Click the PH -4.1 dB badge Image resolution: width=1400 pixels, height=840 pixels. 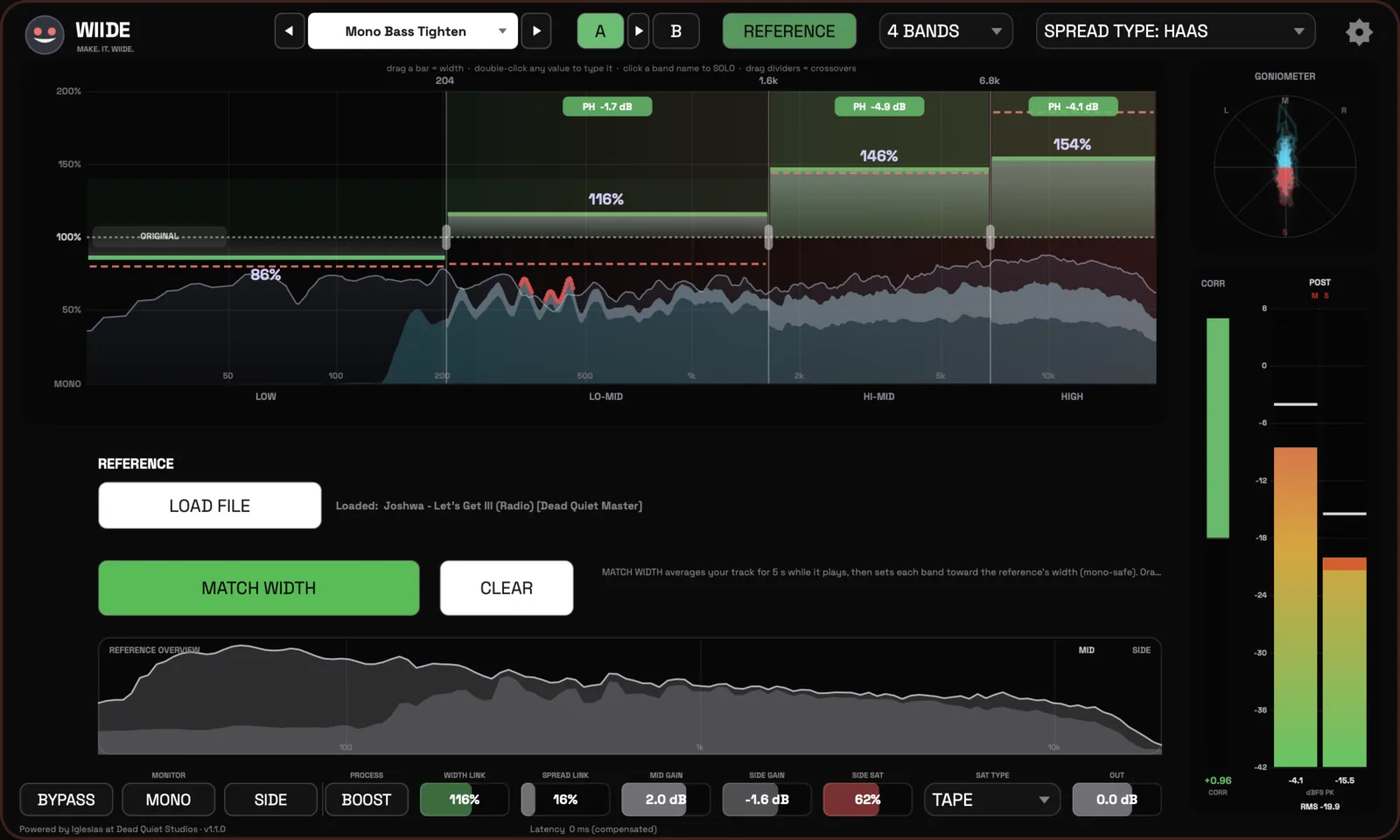[1073, 107]
